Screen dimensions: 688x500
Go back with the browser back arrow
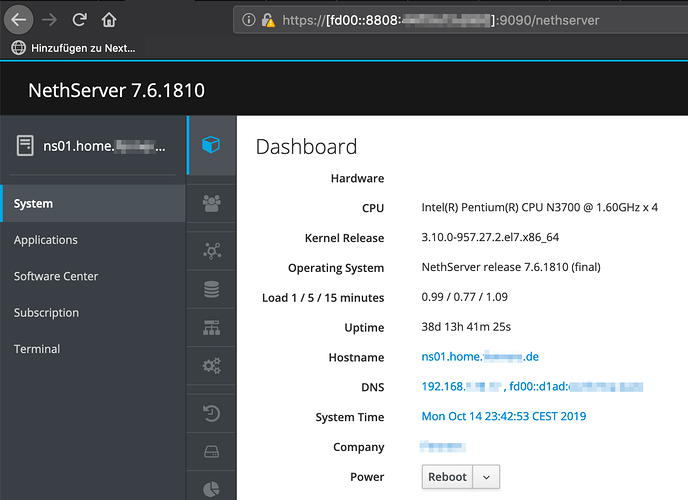pos(18,20)
